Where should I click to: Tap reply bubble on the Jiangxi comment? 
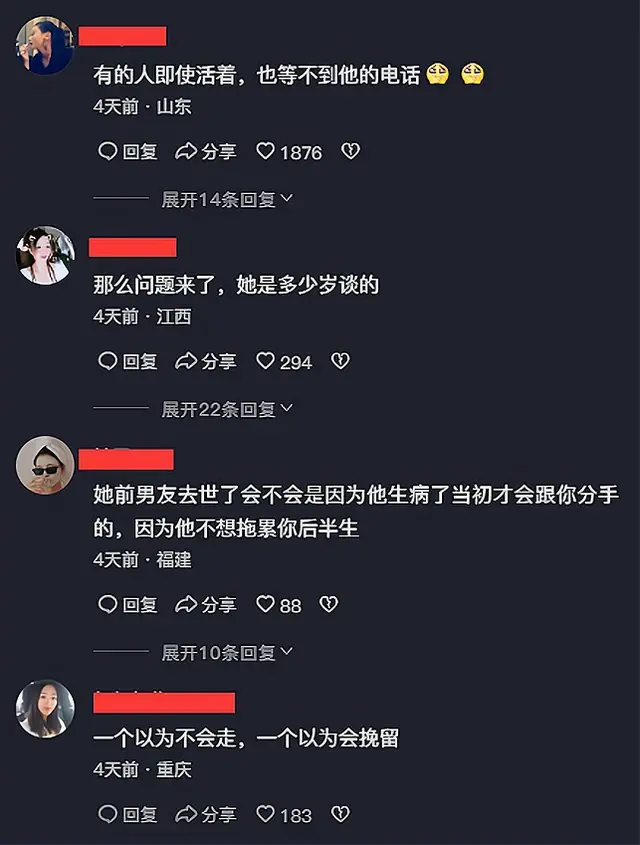(107, 361)
